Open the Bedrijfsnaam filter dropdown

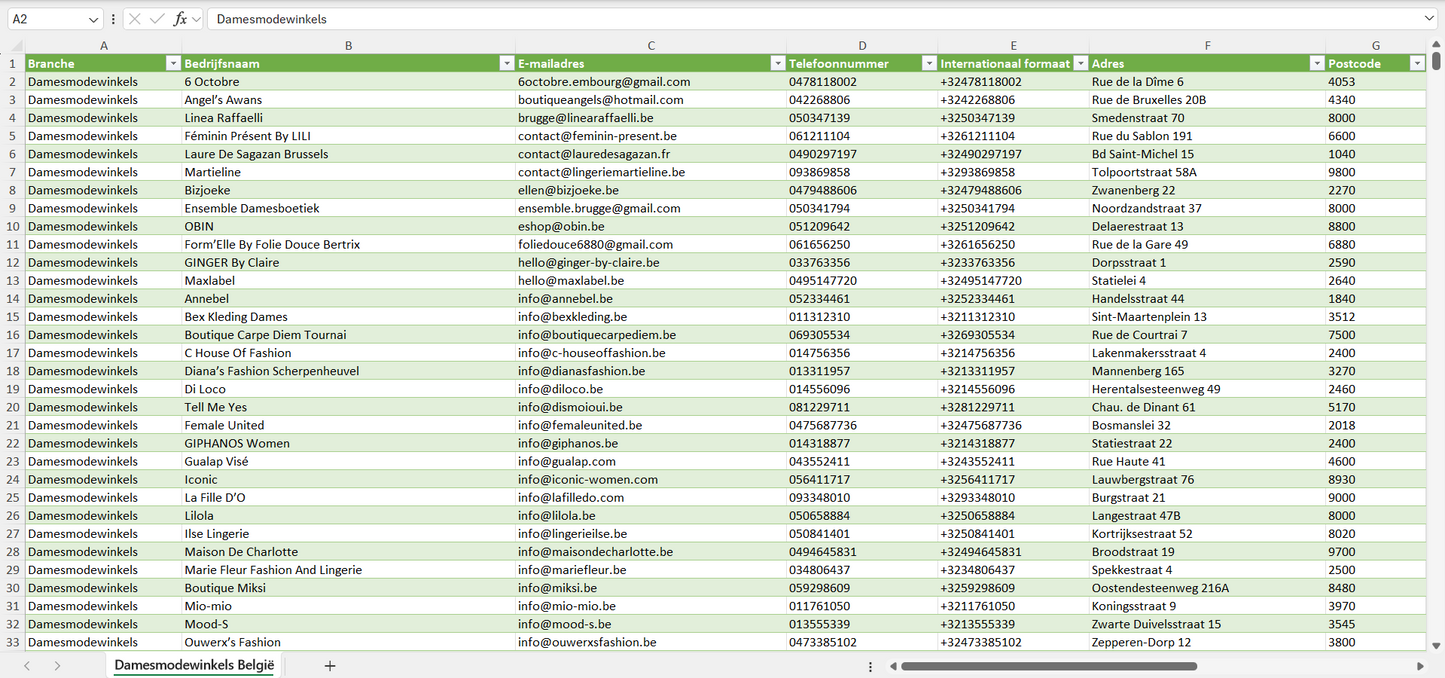[x=506, y=64]
